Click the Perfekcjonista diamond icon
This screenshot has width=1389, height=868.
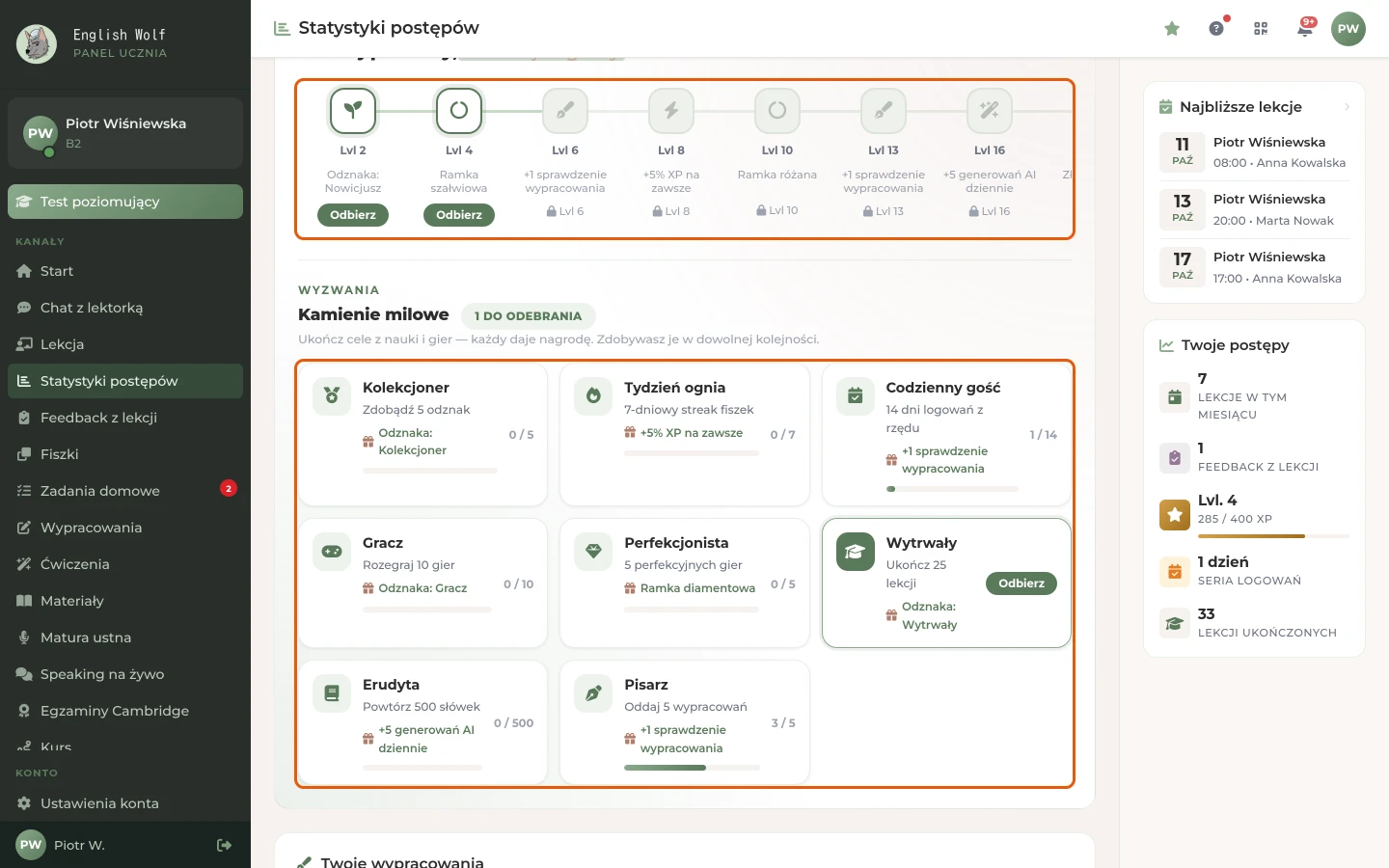click(593, 552)
